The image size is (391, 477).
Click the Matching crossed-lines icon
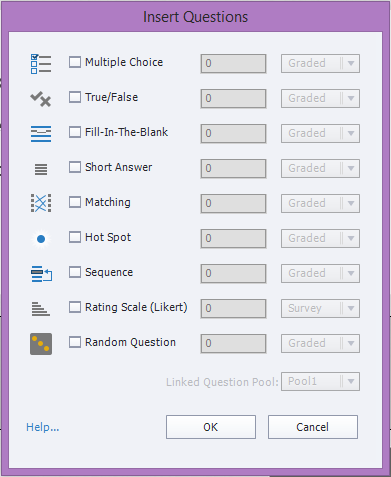[41, 203]
